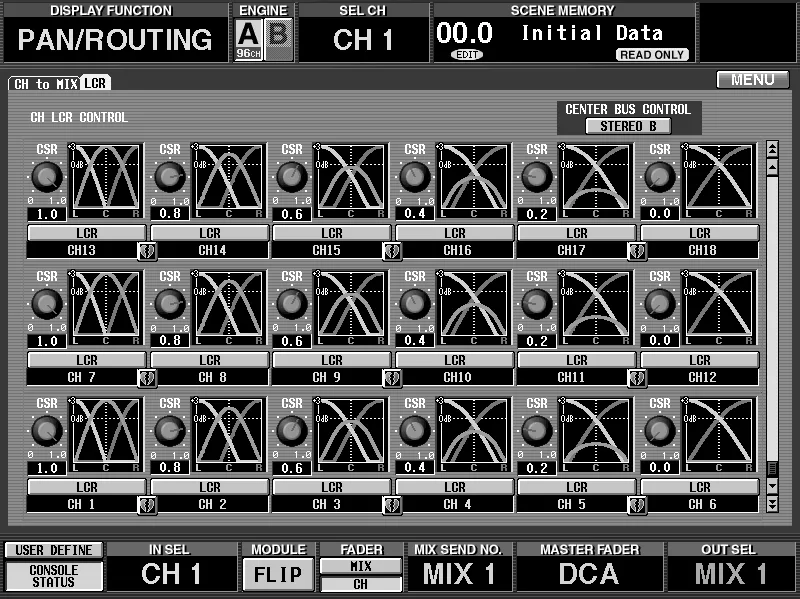Image resolution: width=800 pixels, height=599 pixels.
Task: Click the CH 6 channel name label
Action: 703,505
